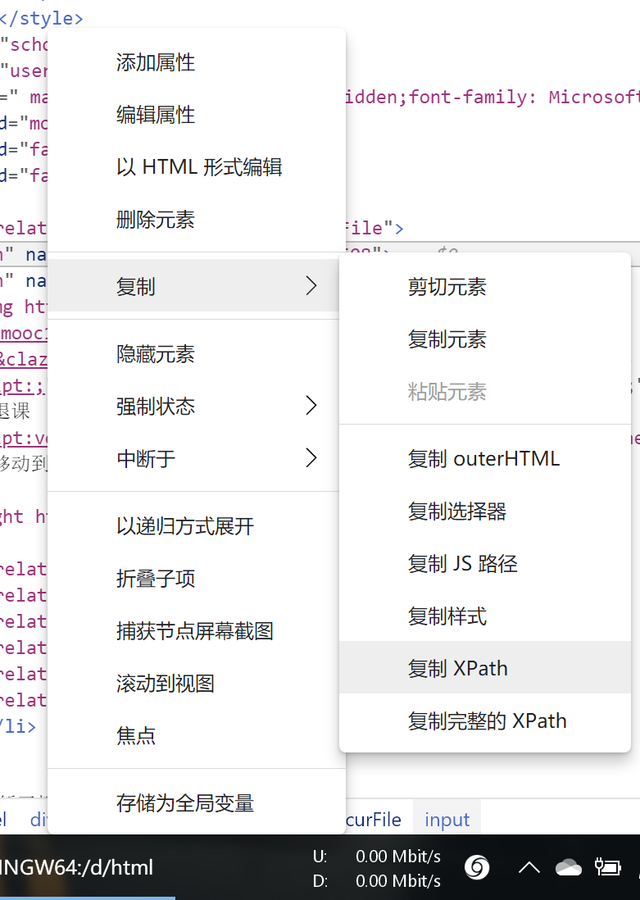Select 添加属性 from the context menu
Image resolution: width=640 pixels, height=900 pixels.
click(155, 63)
